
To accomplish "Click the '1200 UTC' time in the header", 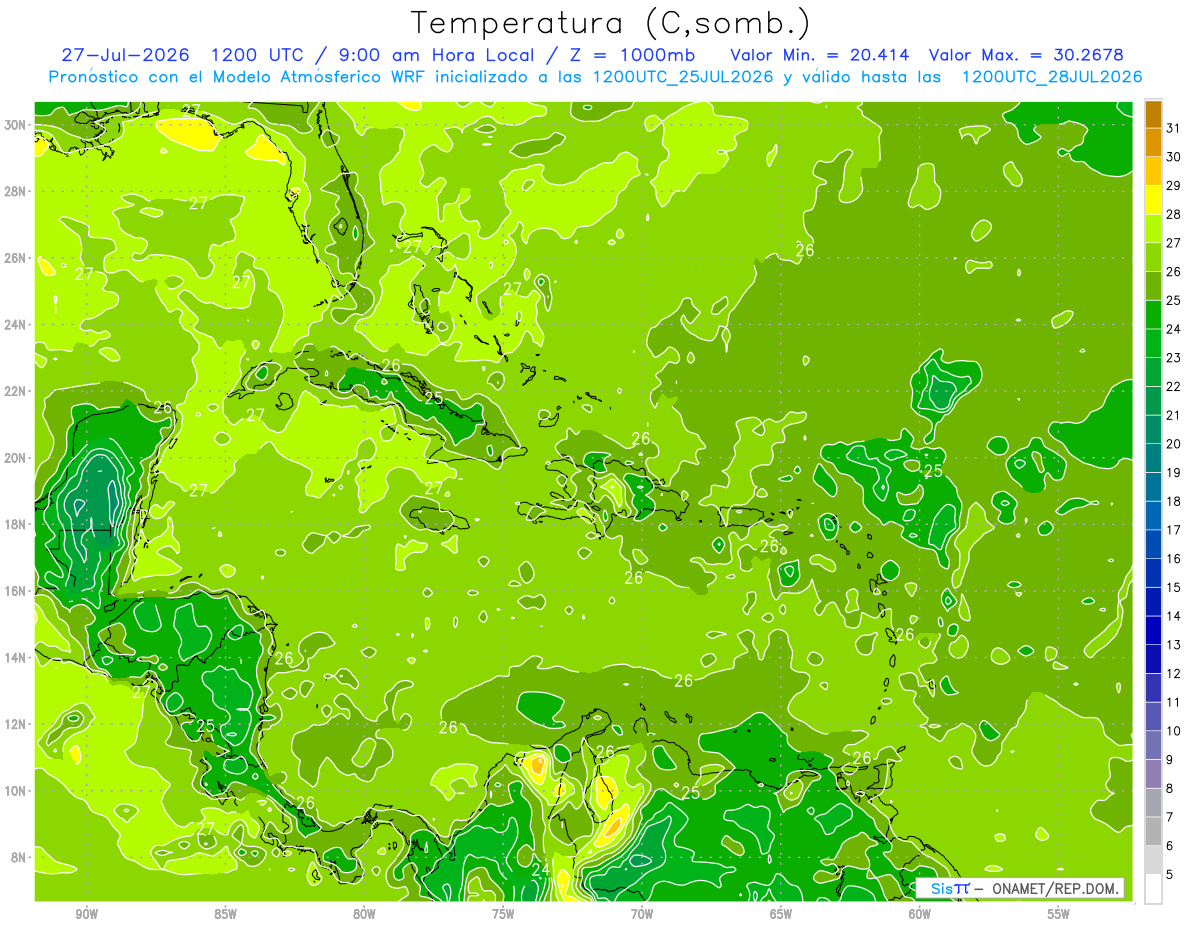I will 259,55.
